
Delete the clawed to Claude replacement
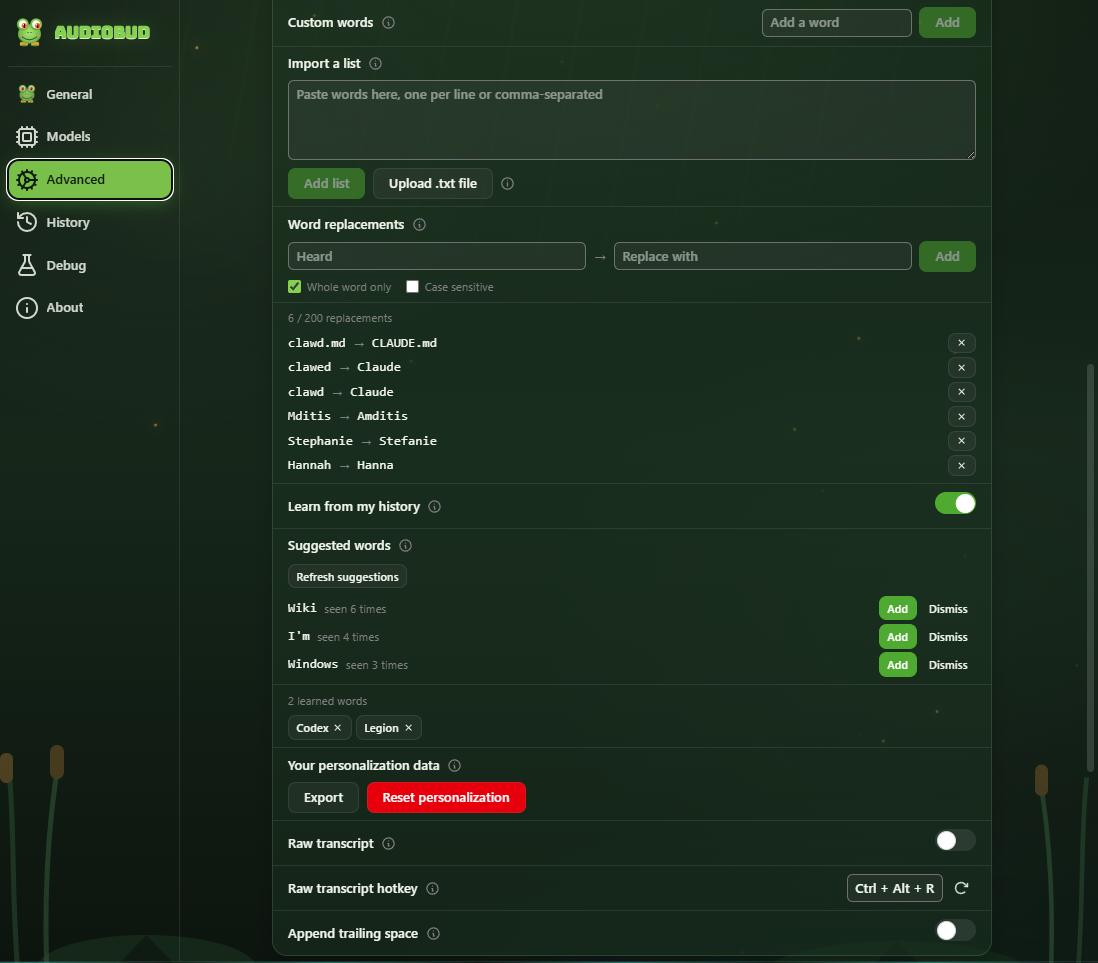click(961, 367)
